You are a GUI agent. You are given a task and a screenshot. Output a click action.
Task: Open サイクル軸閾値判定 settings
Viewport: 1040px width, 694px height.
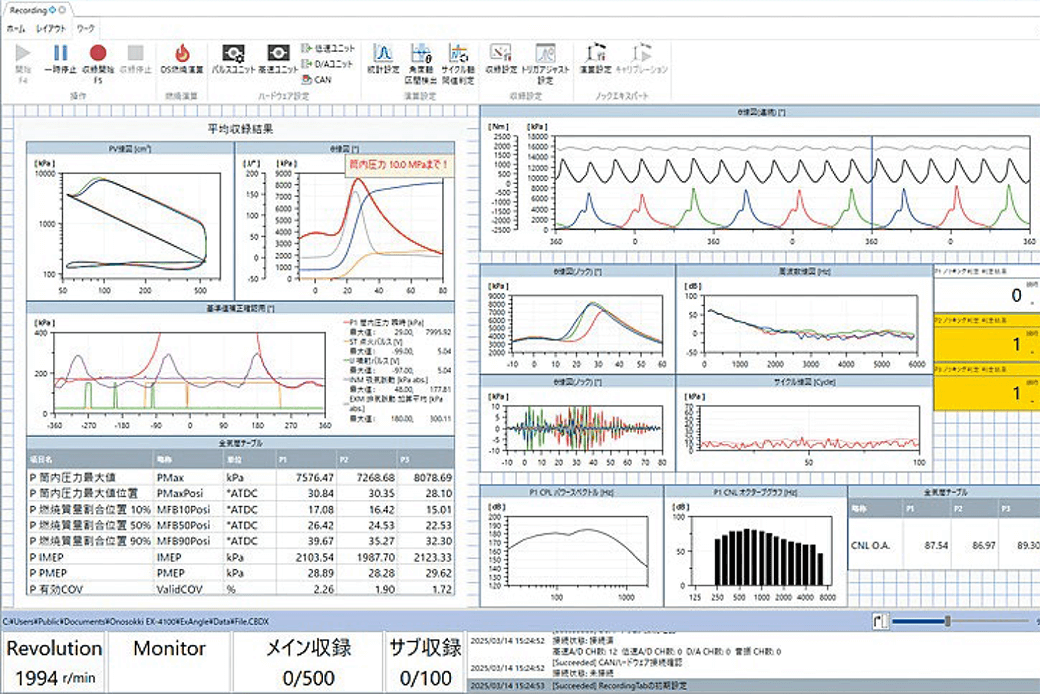tap(459, 59)
